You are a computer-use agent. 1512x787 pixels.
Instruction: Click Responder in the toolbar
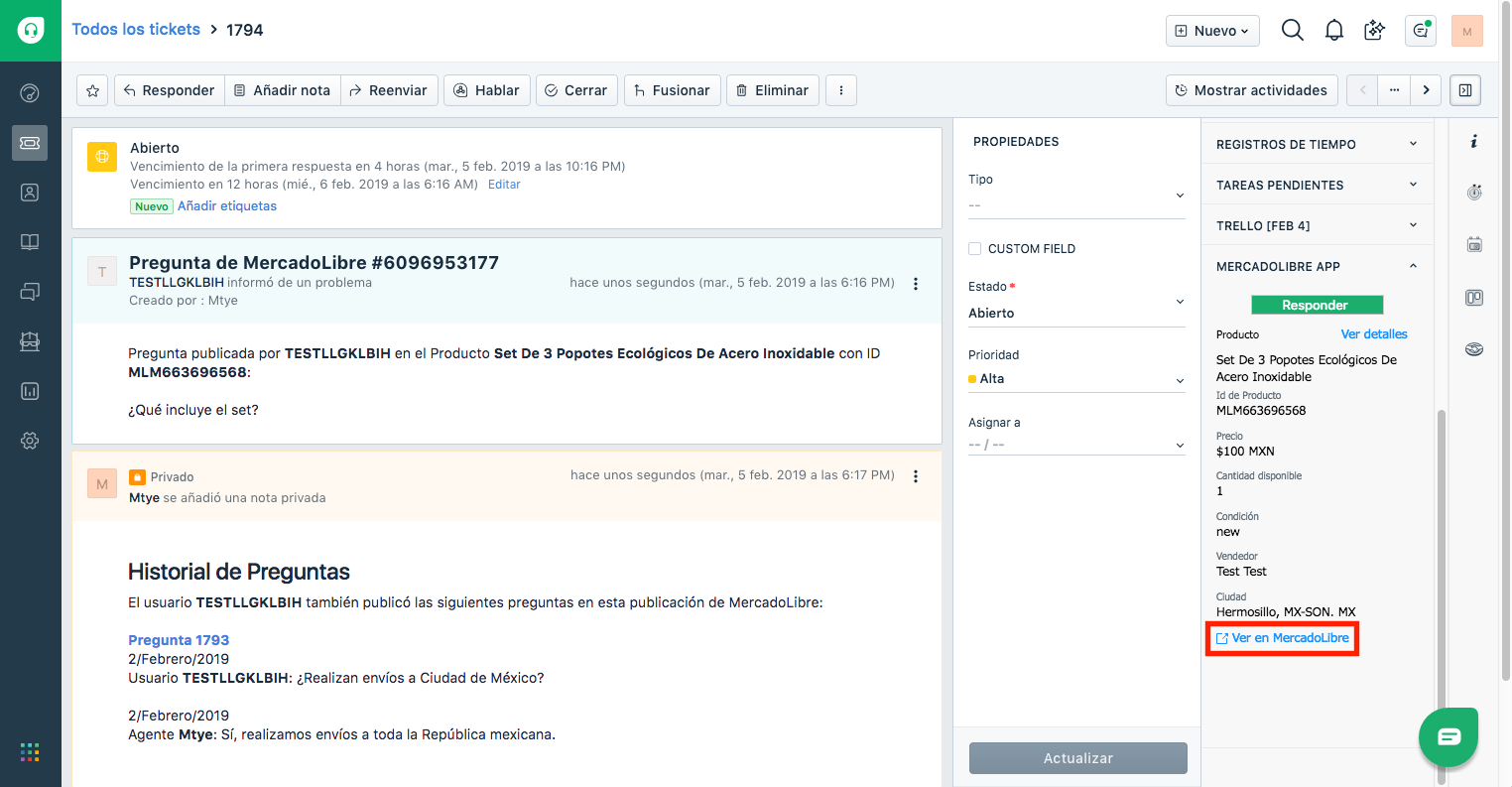point(170,90)
